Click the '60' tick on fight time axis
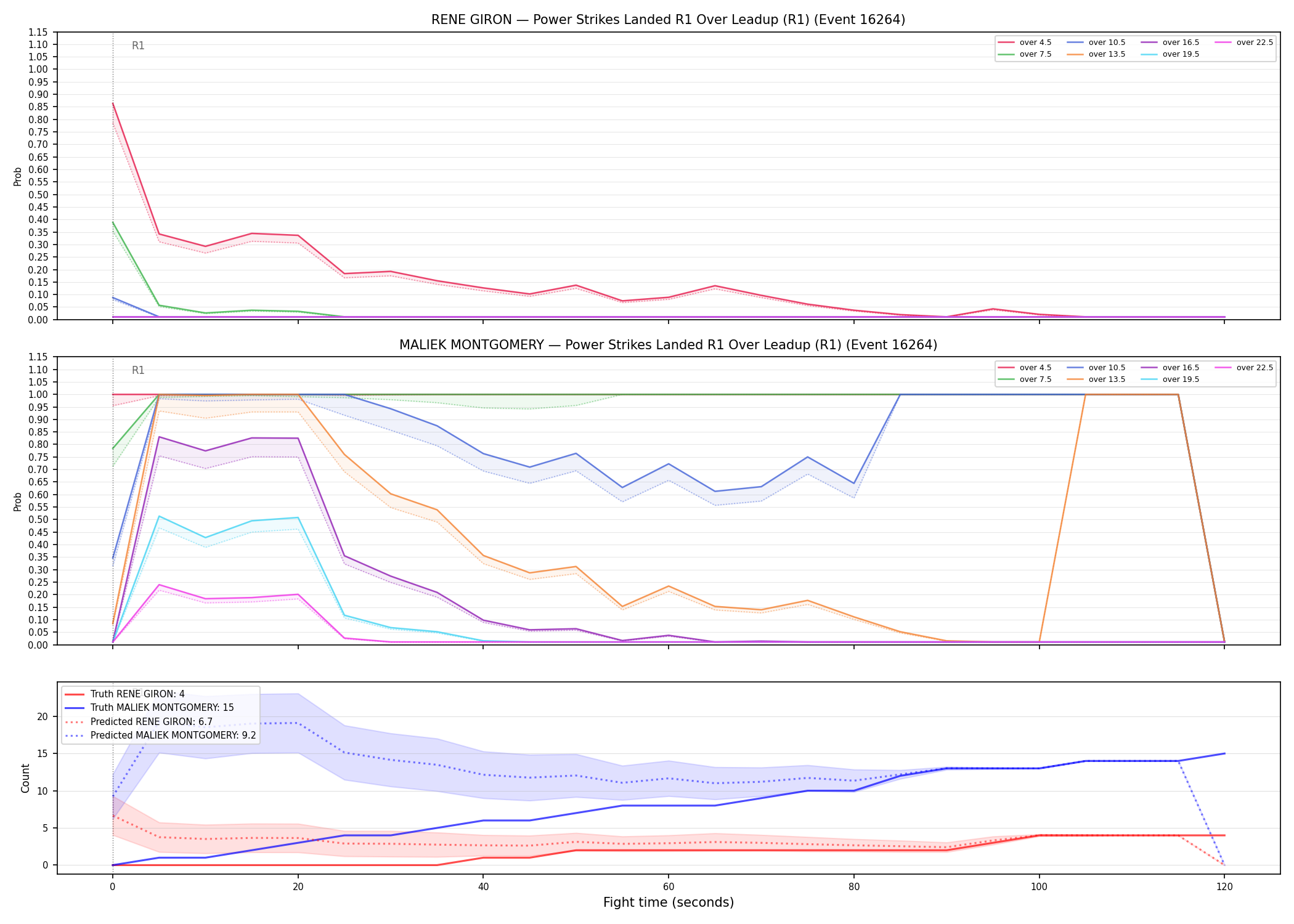The image size is (1294, 924). (x=669, y=887)
